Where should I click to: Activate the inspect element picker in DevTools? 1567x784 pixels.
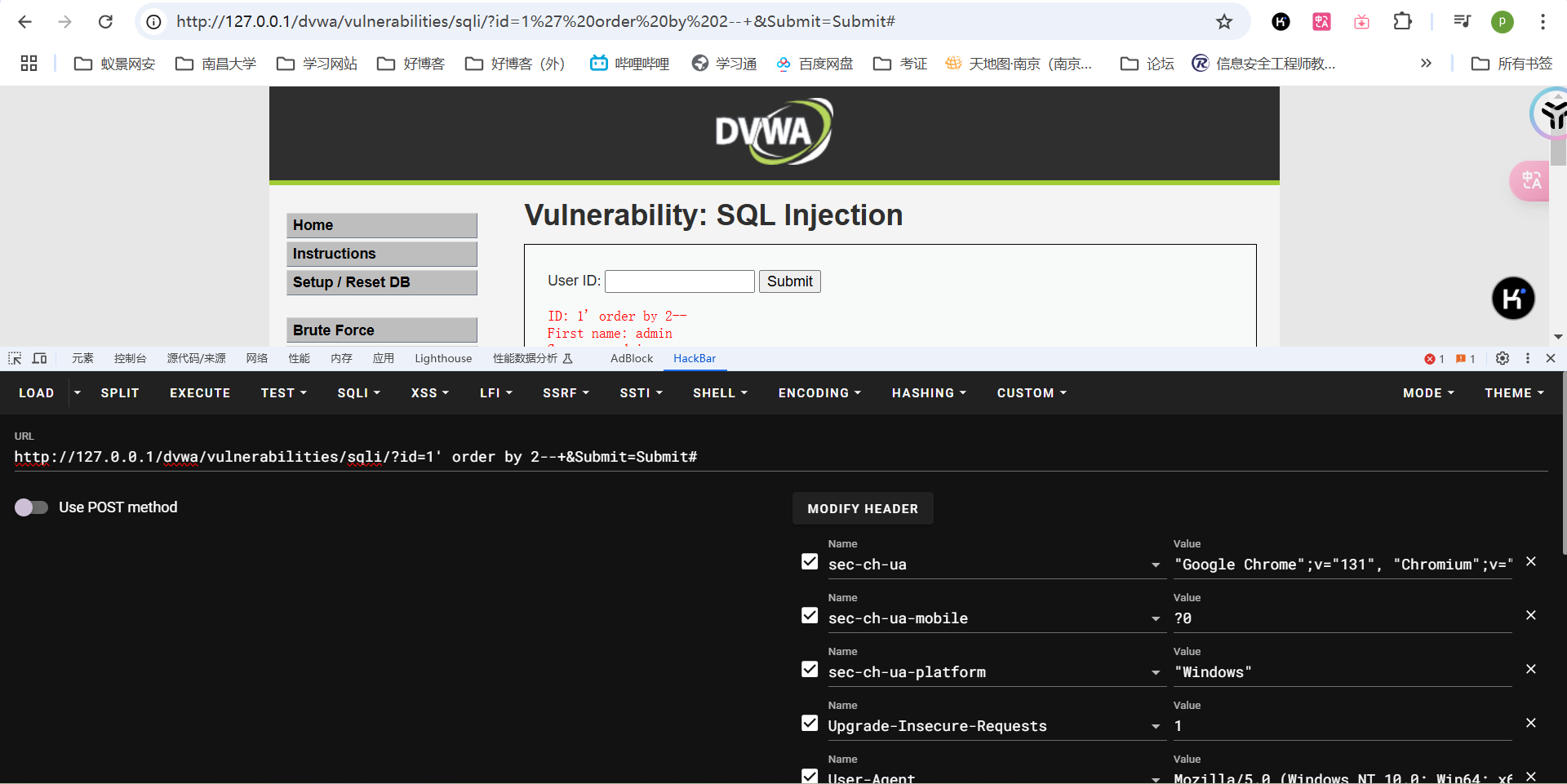coord(15,358)
